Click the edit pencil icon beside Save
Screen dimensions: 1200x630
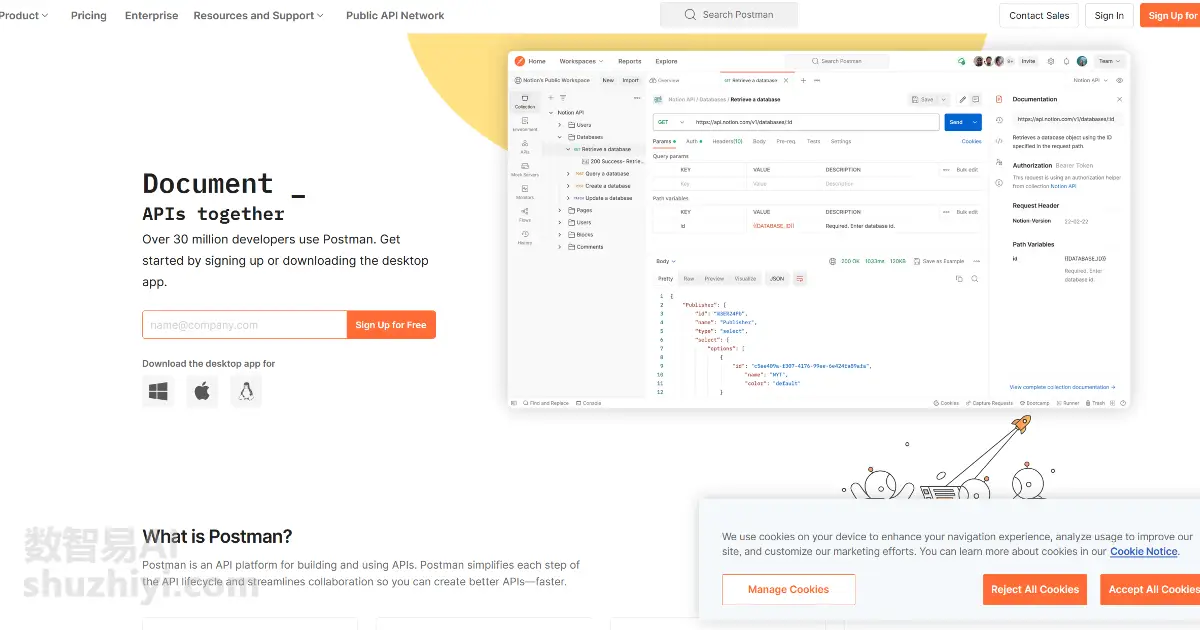[x=963, y=100]
